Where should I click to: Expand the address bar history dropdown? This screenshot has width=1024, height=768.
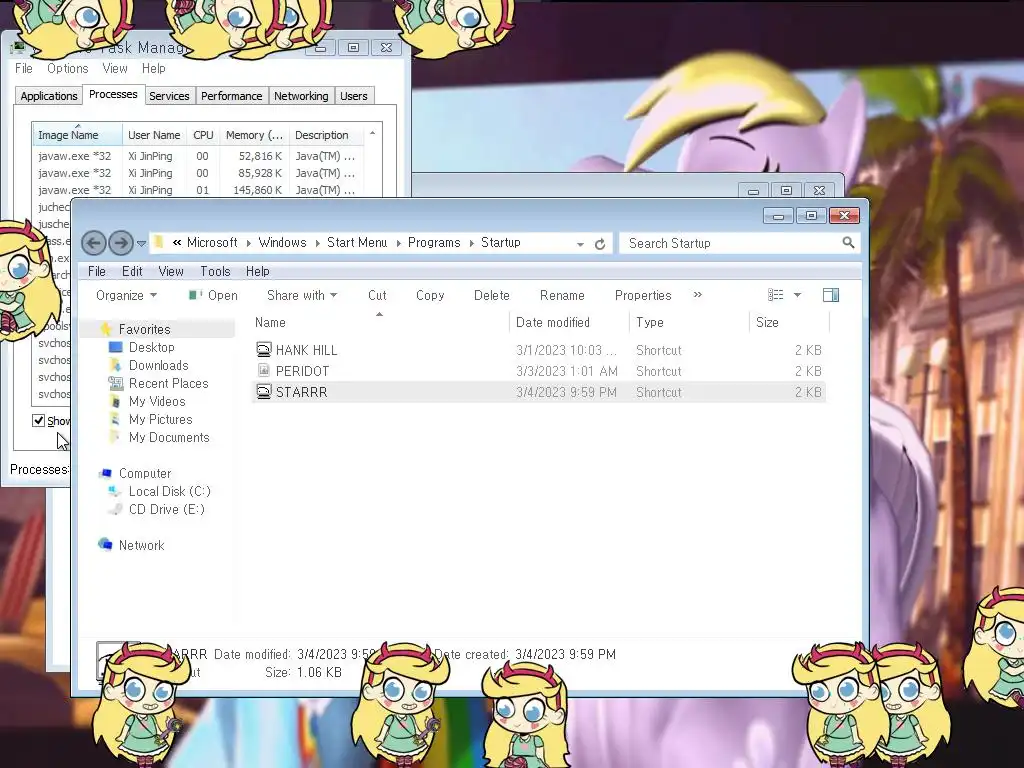(580, 244)
